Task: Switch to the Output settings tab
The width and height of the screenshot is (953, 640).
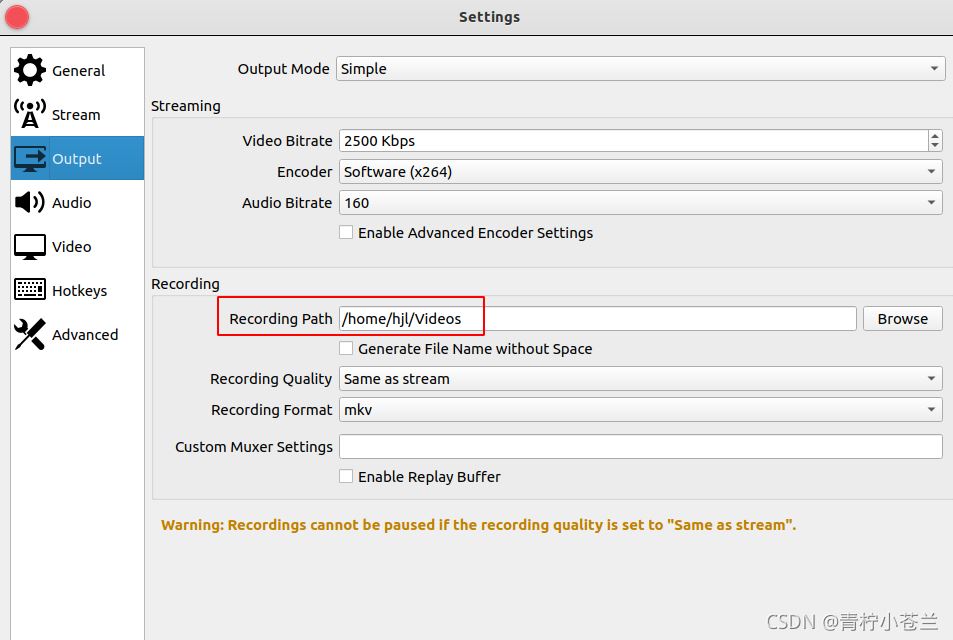Action: click(77, 158)
